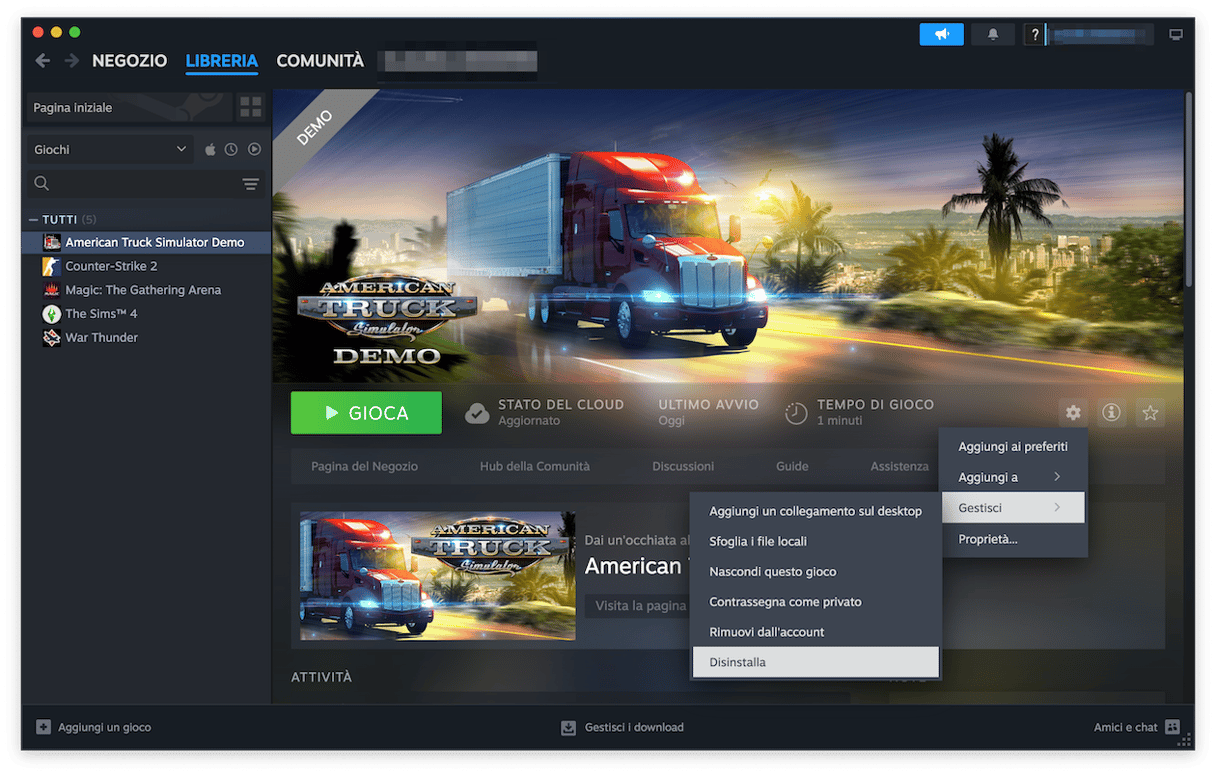Select Aggiungi un collegamento sul desktop
The image size is (1216, 775).
(815, 511)
